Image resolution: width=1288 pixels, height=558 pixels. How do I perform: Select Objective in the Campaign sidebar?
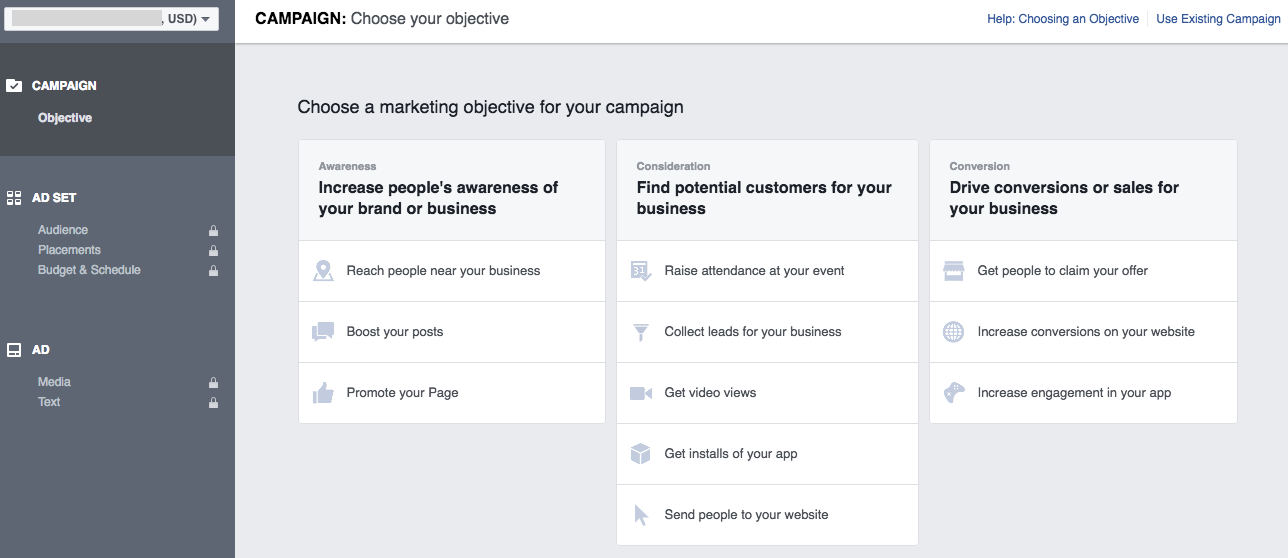pos(65,118)
